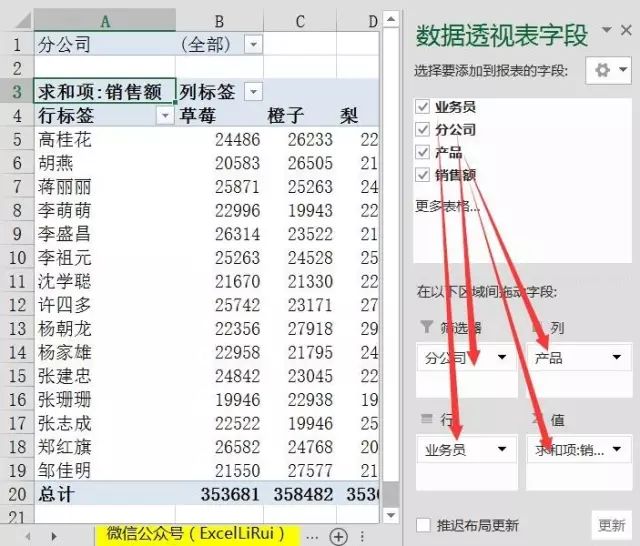This screenshot has width=640, height=546.
Task: Open the 求和项:销... dropdown in values area
Action: (616, 449)
